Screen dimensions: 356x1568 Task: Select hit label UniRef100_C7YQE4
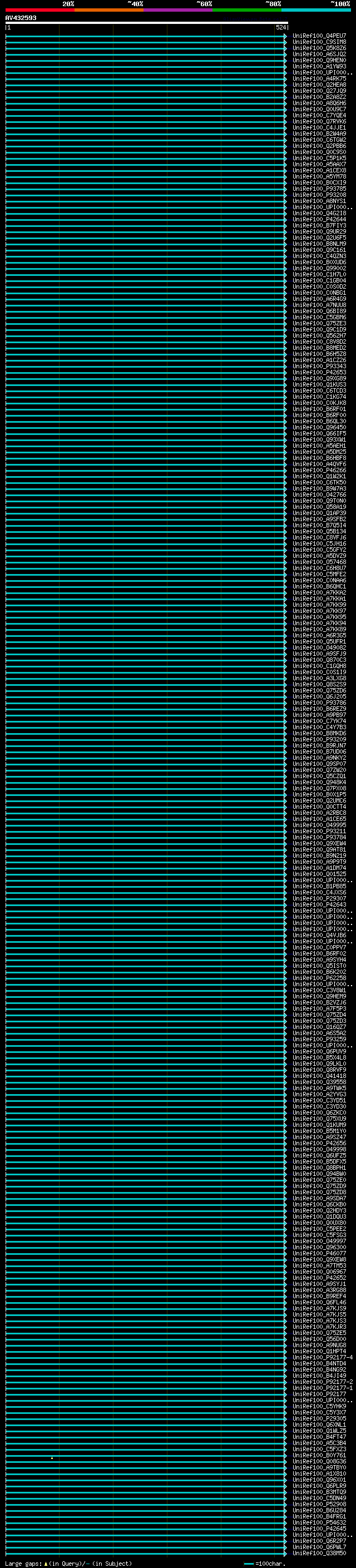319,115
